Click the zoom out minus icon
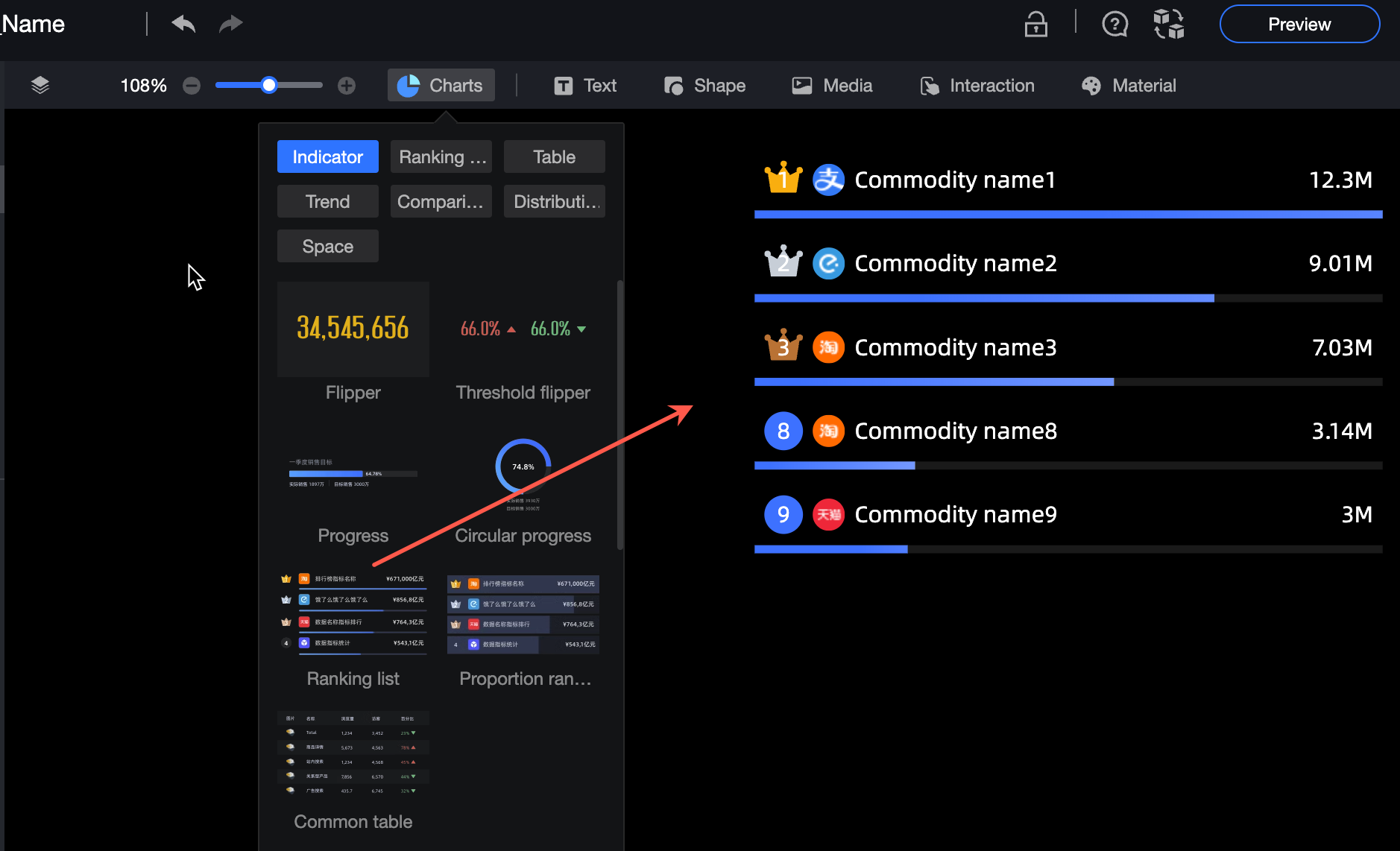Image resolution: width=1400 pixels, height=851 pixels. (x=192, y=86)
